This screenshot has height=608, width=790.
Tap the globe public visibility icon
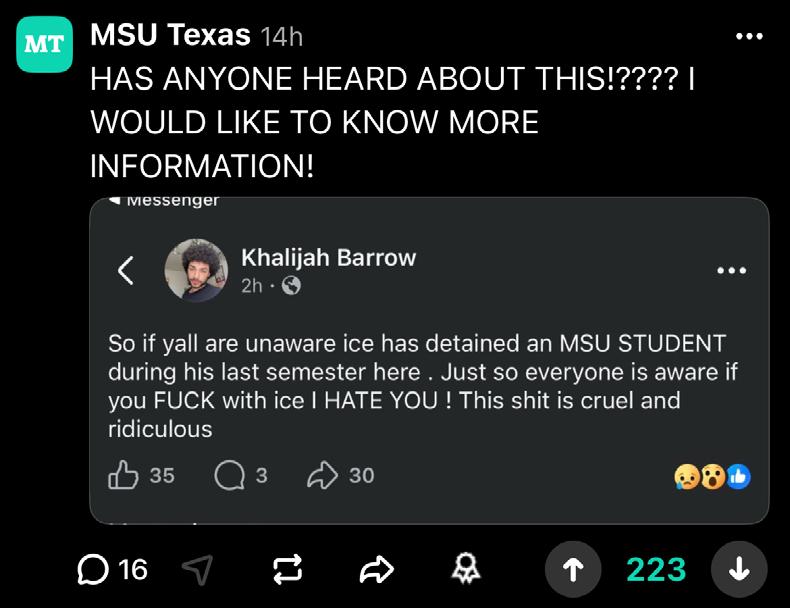point(291,285)
